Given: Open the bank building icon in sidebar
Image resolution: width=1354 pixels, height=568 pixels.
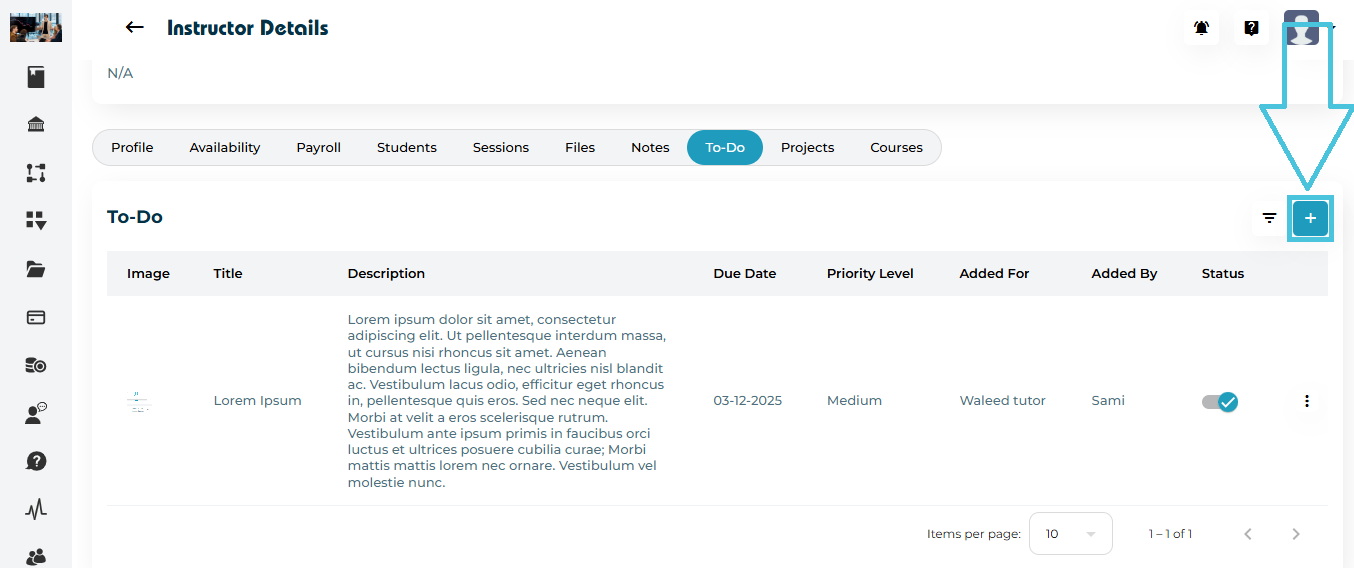Looking at the screenshot, I should (36, 125).
